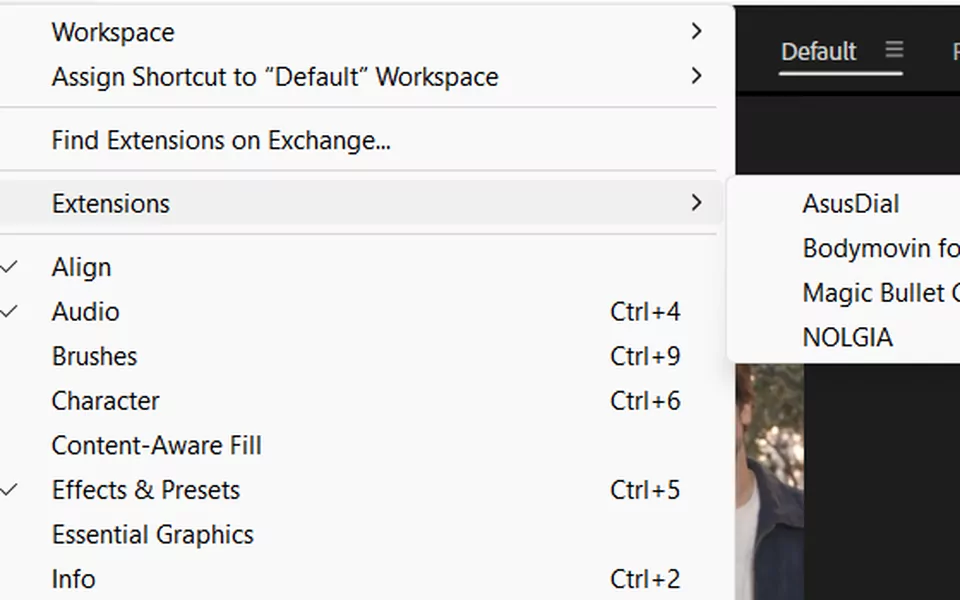Open Assign Shortcut to "Default" Workspace submenu

coord(361,77)
